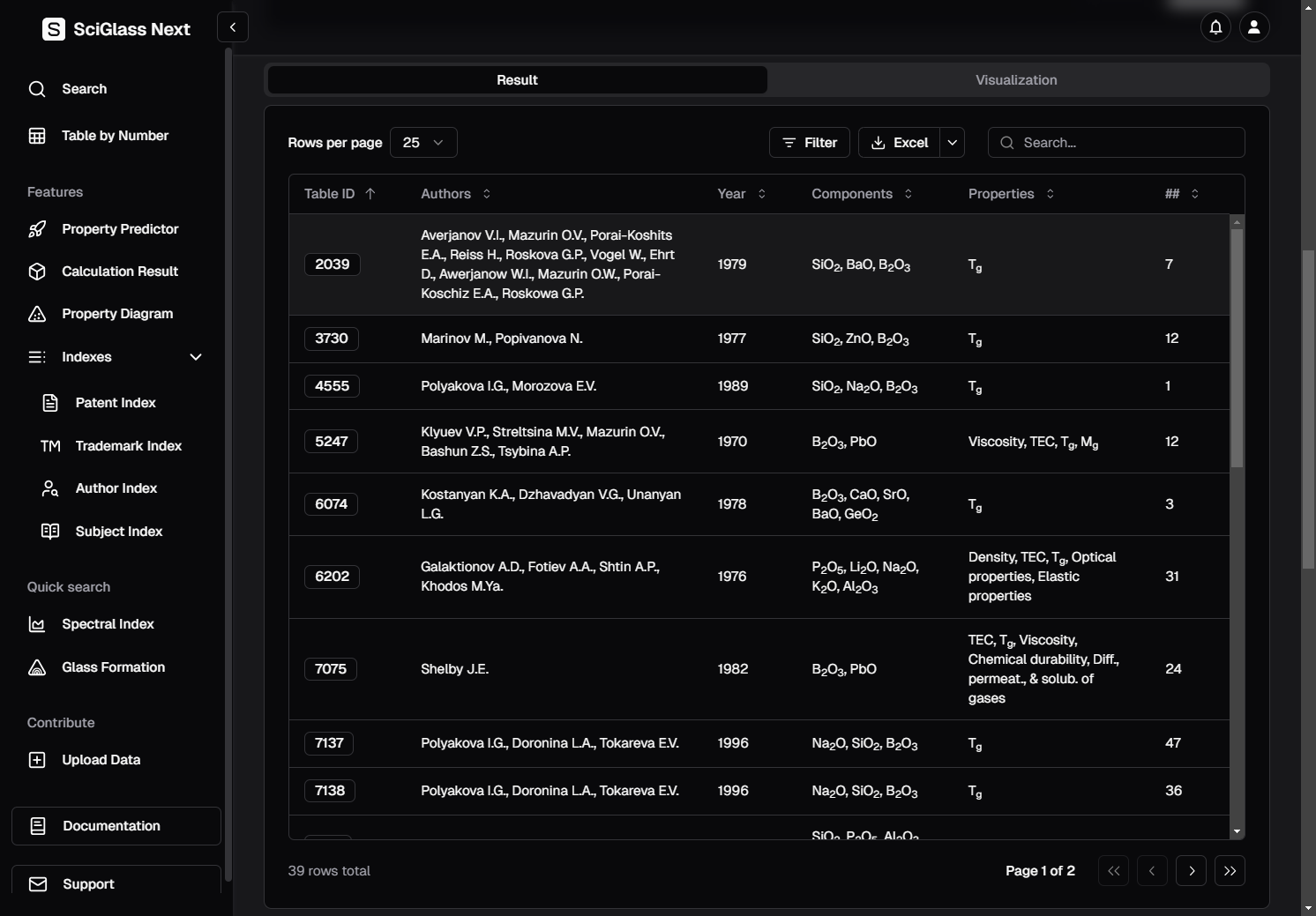Click the table vertical scrollbar thumb
Screen dimensions: 1316x916
tap(1237, 344)
